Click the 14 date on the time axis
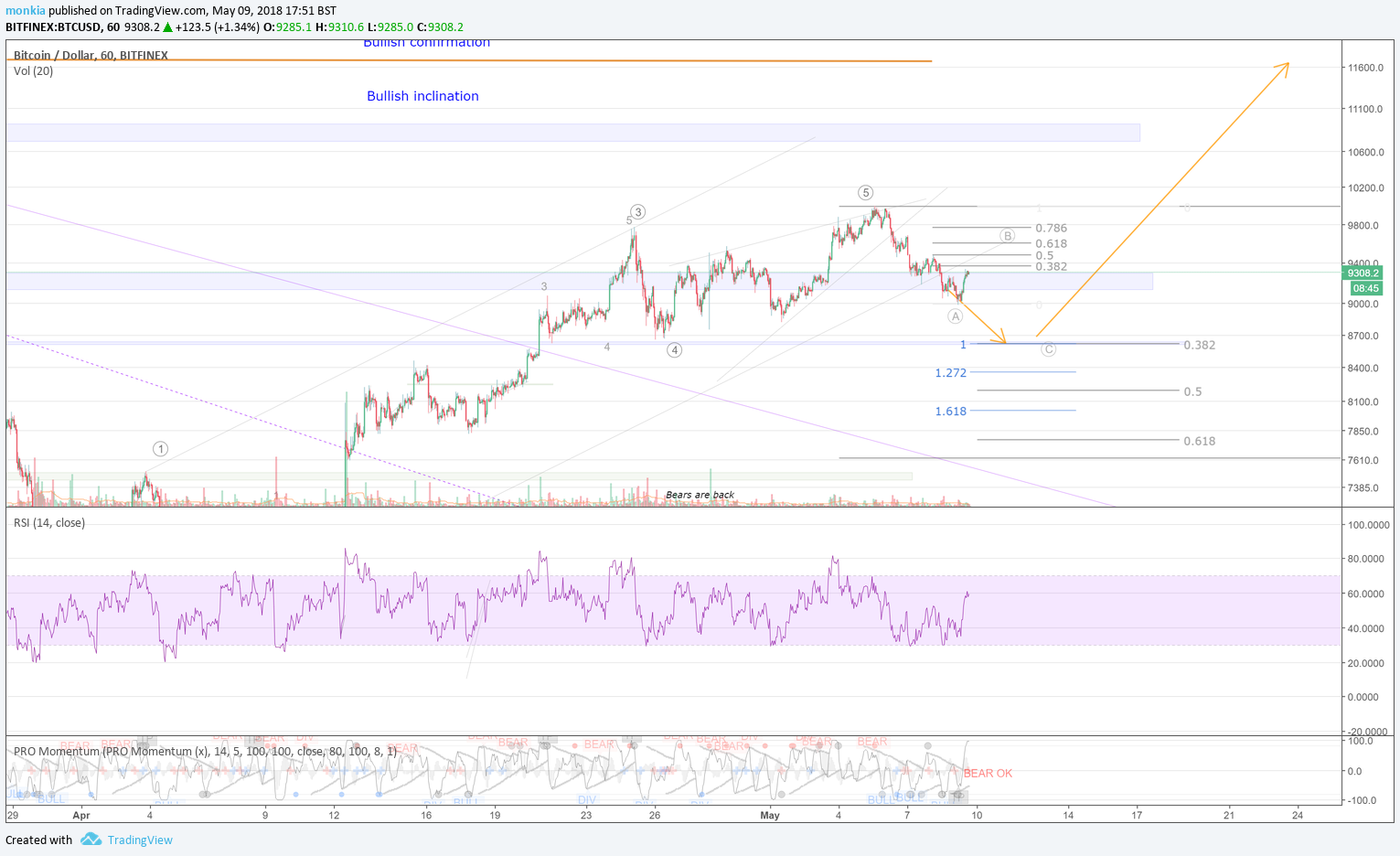1400x856 pixels. pos(1068,816)
